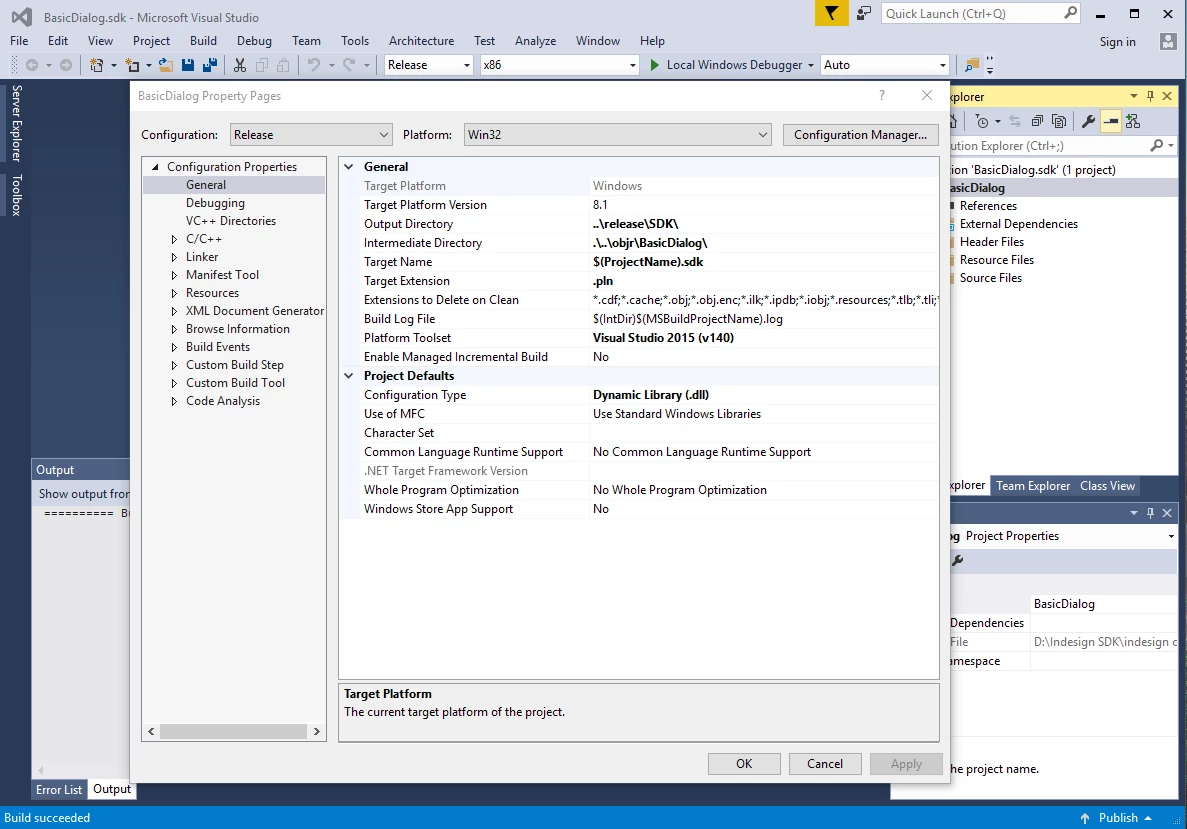Select Debugging in the properties tree
This screenshot has height=829, width=1187.
[215, 203]
